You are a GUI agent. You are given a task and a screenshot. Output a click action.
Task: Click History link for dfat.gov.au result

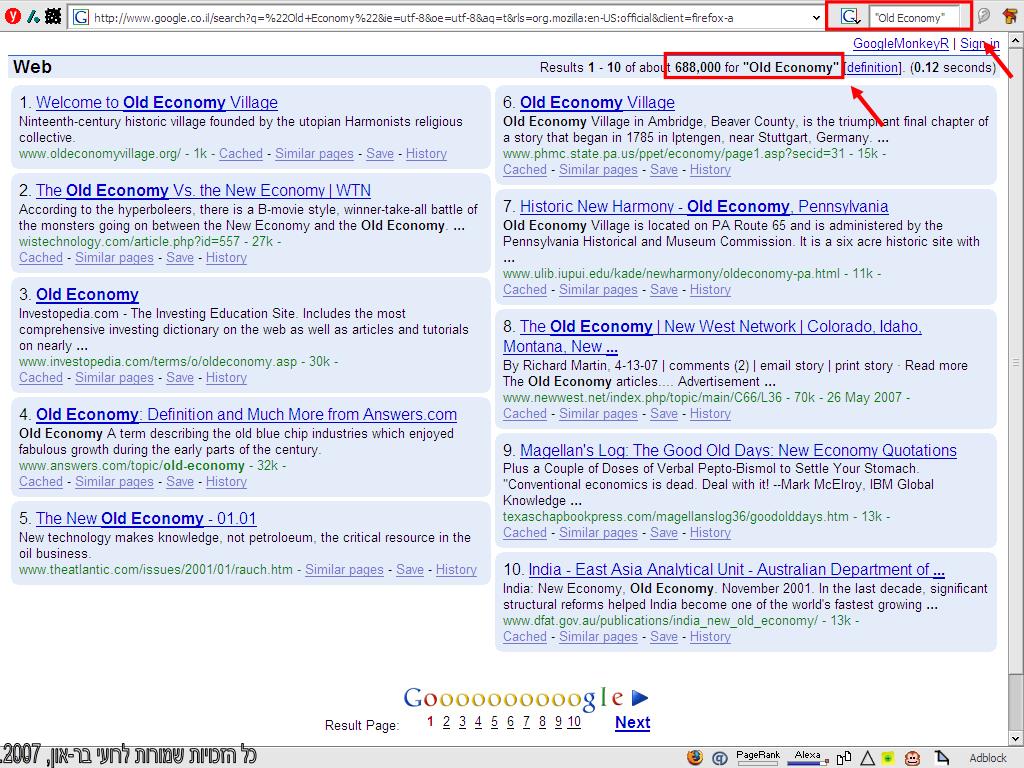(710, 636)
